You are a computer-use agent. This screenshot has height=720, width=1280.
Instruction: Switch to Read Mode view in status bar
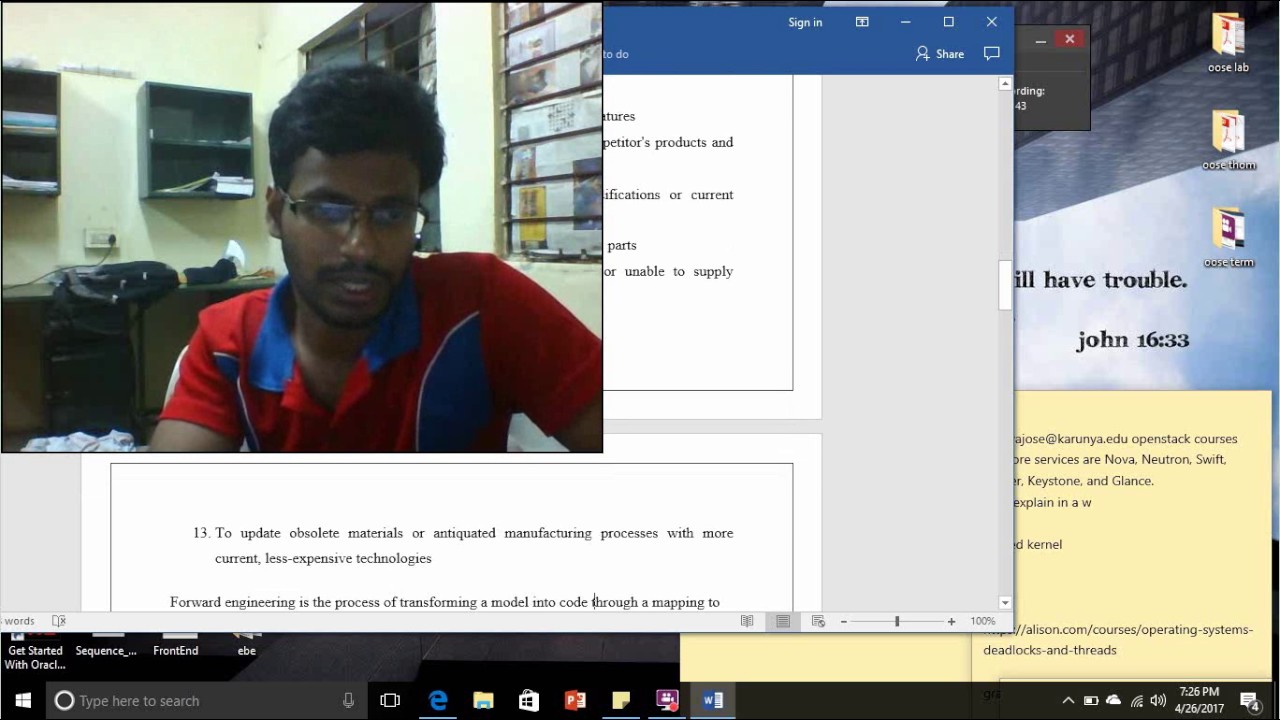747,621
